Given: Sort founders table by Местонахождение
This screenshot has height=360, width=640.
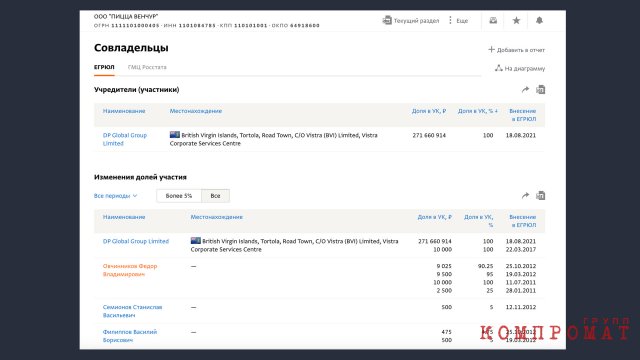Looking at the screenshot, I should (196, 111).
